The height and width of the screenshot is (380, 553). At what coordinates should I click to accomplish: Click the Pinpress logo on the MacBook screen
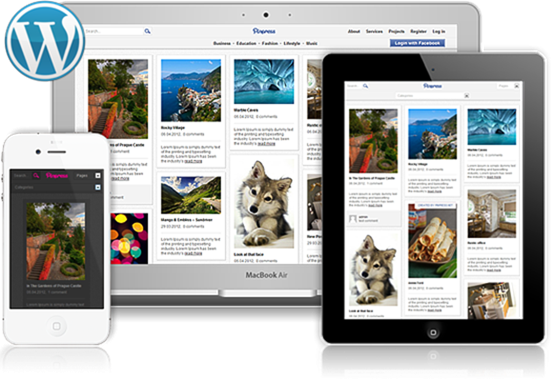[x=264, y=31]
